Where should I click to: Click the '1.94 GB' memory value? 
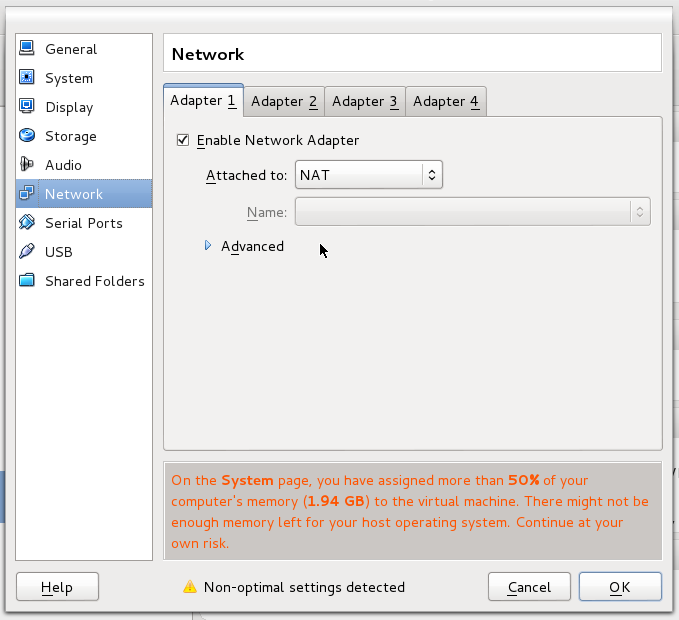tap(336, 501)
